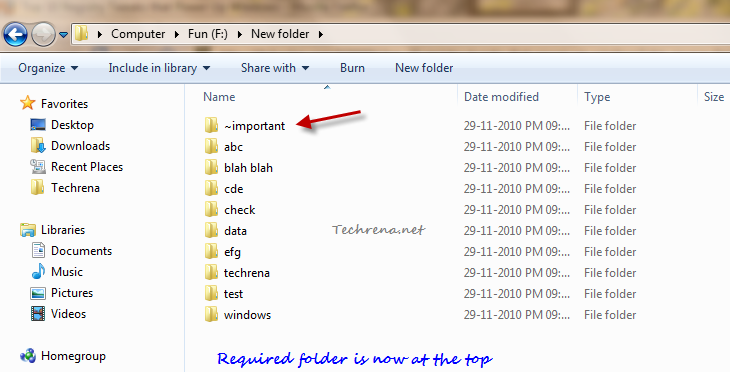This screenshot has height=372, width=730.
Task: Click folder icon of test
Action: (211, 293)
